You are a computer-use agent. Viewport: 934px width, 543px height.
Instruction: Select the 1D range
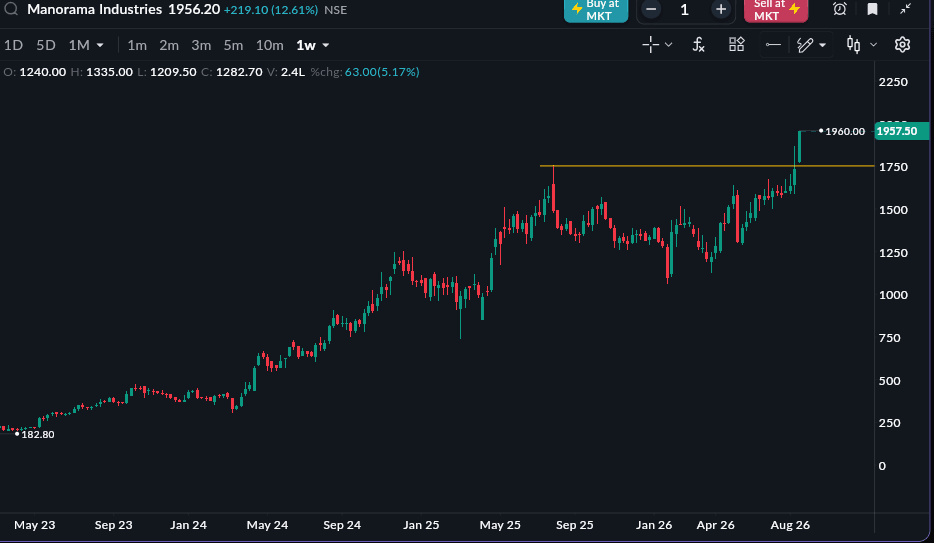13,45
